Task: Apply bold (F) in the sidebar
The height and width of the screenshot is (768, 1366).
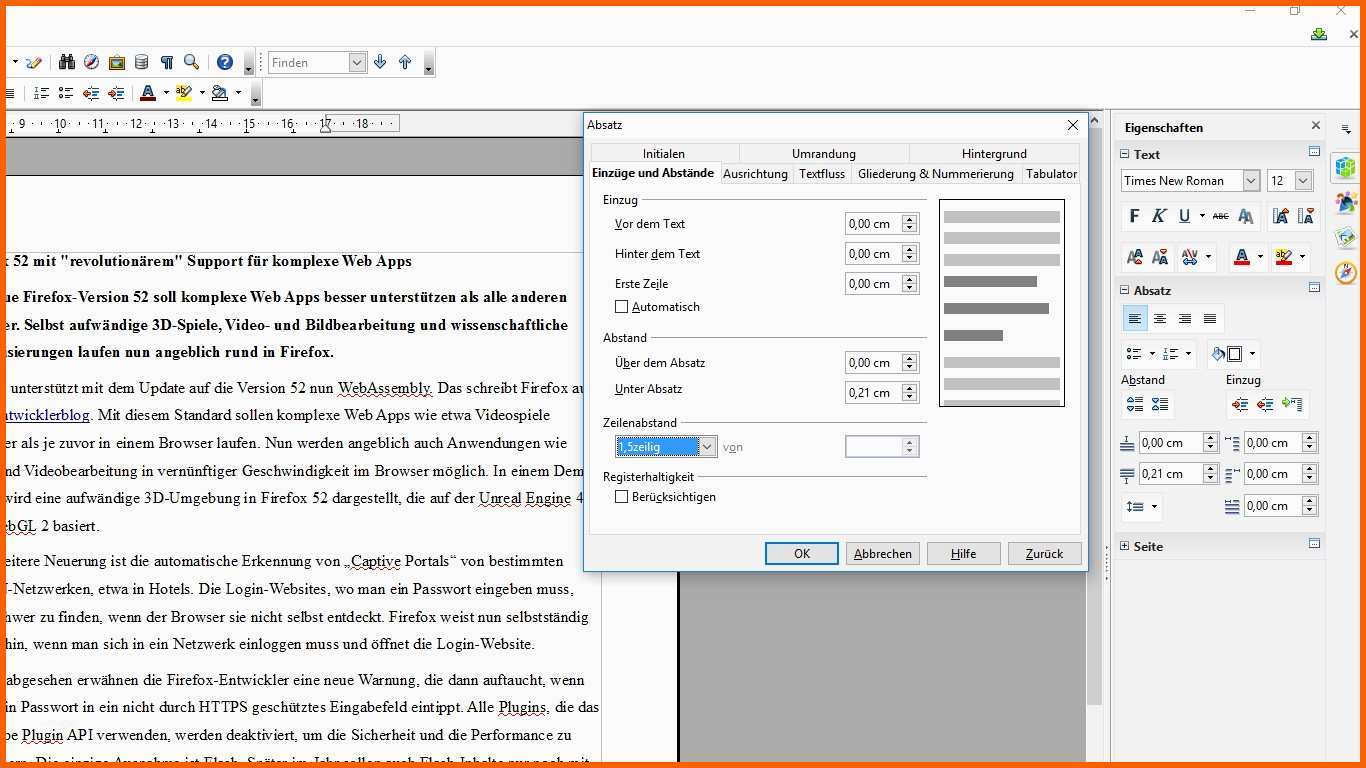Action: [x=1134, y=216]
